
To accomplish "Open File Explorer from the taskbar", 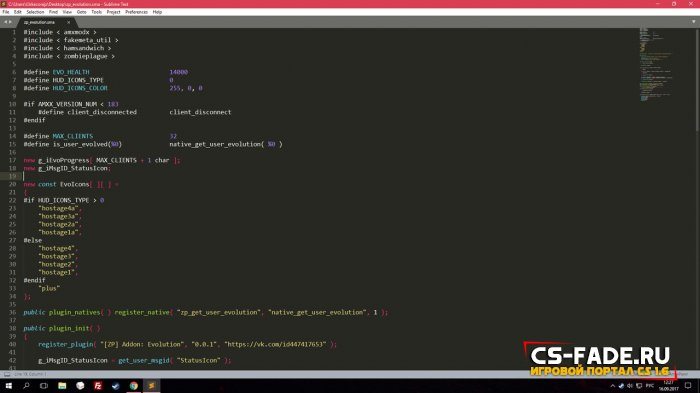I will click(62, 386).
